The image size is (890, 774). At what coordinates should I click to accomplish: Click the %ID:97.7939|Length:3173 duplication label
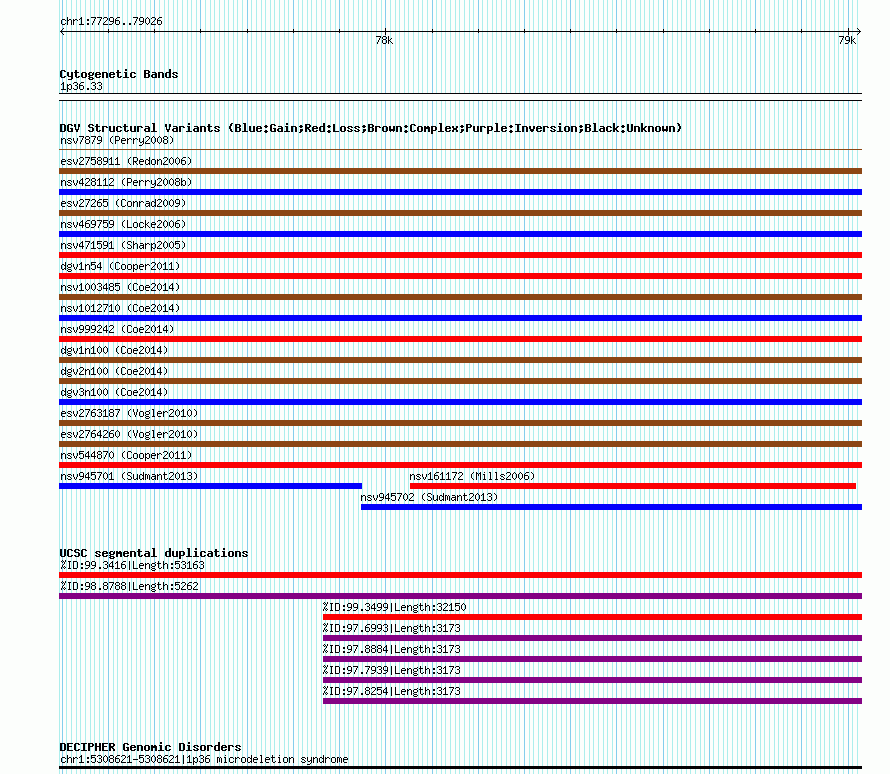pos(392,670)
